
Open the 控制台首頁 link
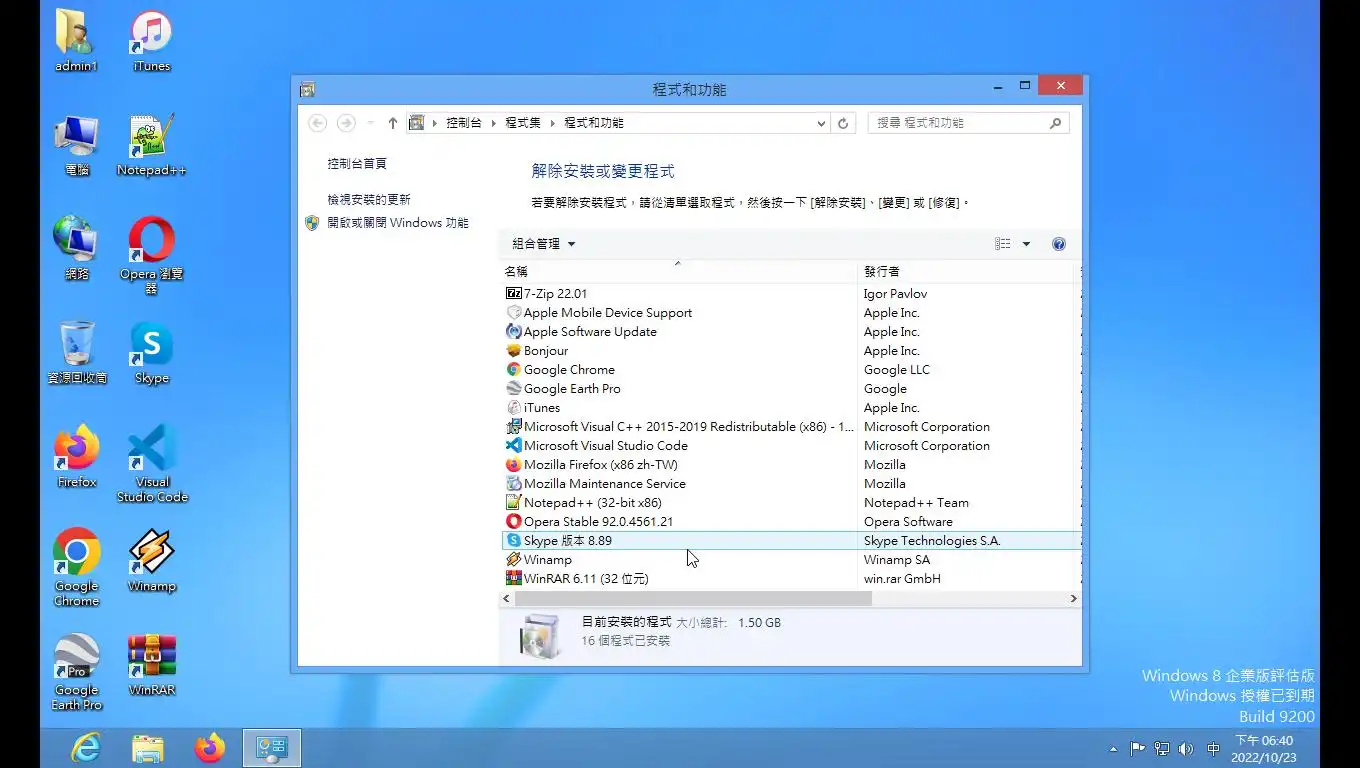357,164
